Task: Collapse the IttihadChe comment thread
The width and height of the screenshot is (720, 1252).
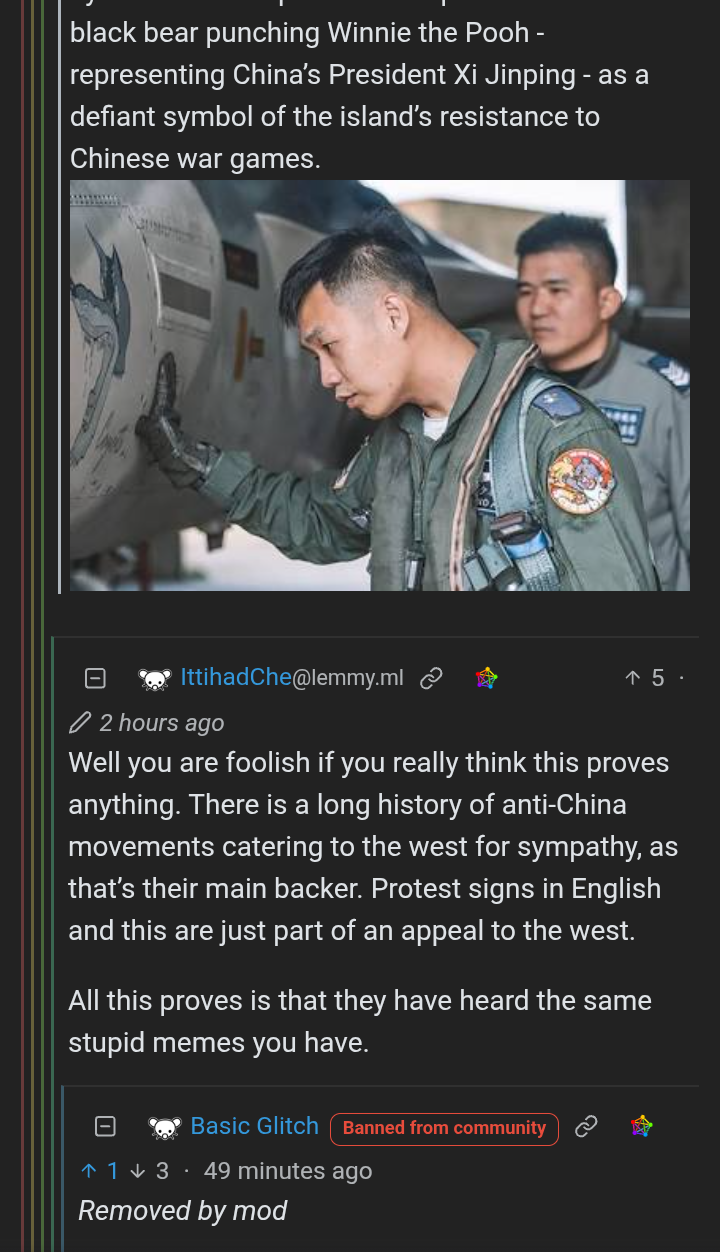Action: [95, 679]
